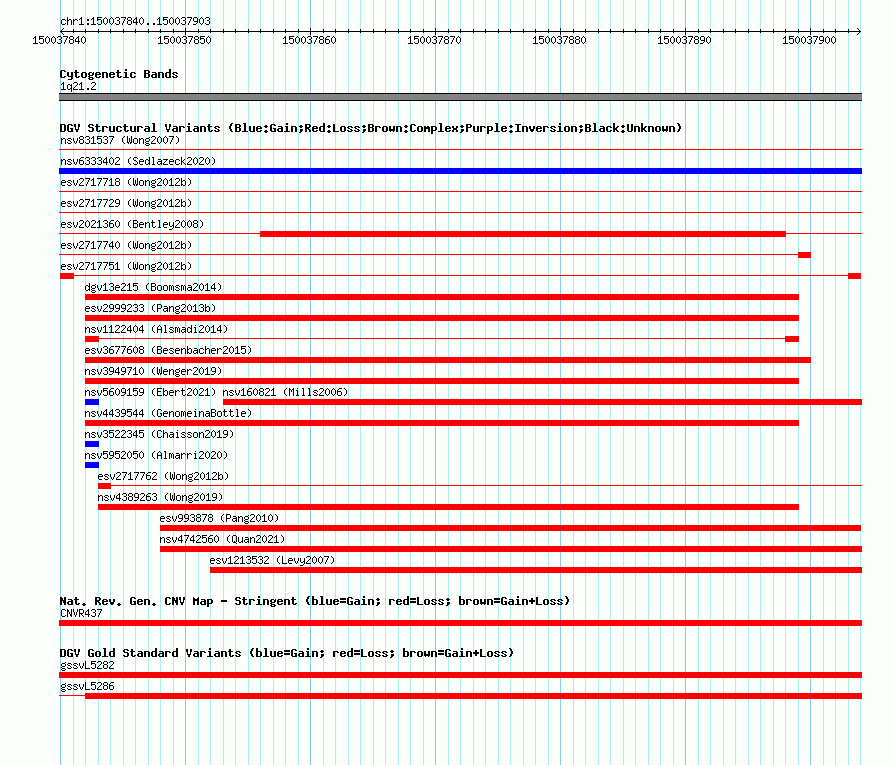The image size is (890, 765).
Task: Open variant nsv3949710 (Wenger2019)
Action: tap(153, 371)
